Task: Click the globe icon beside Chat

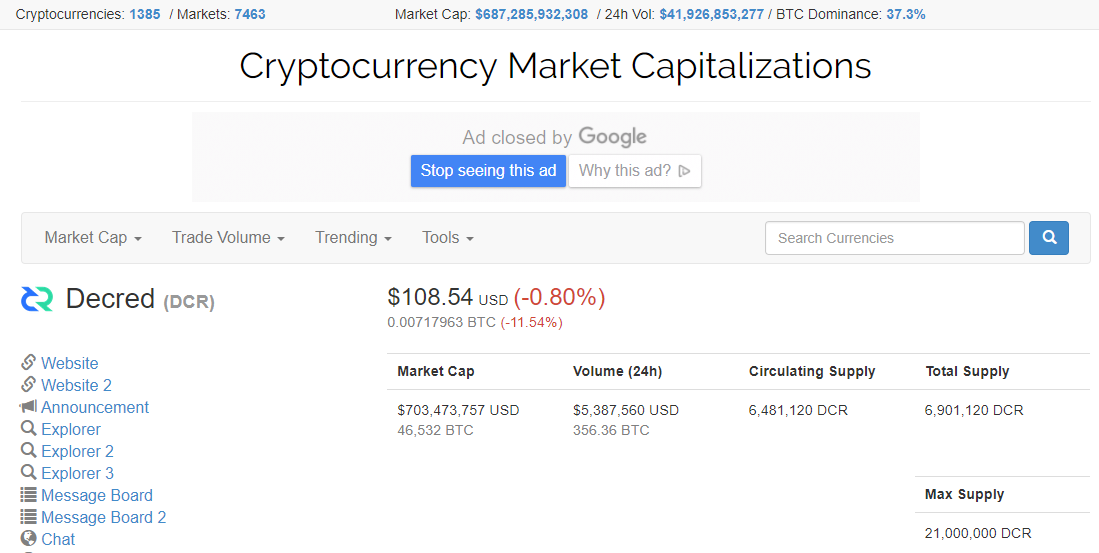Action: coord(28,538)
